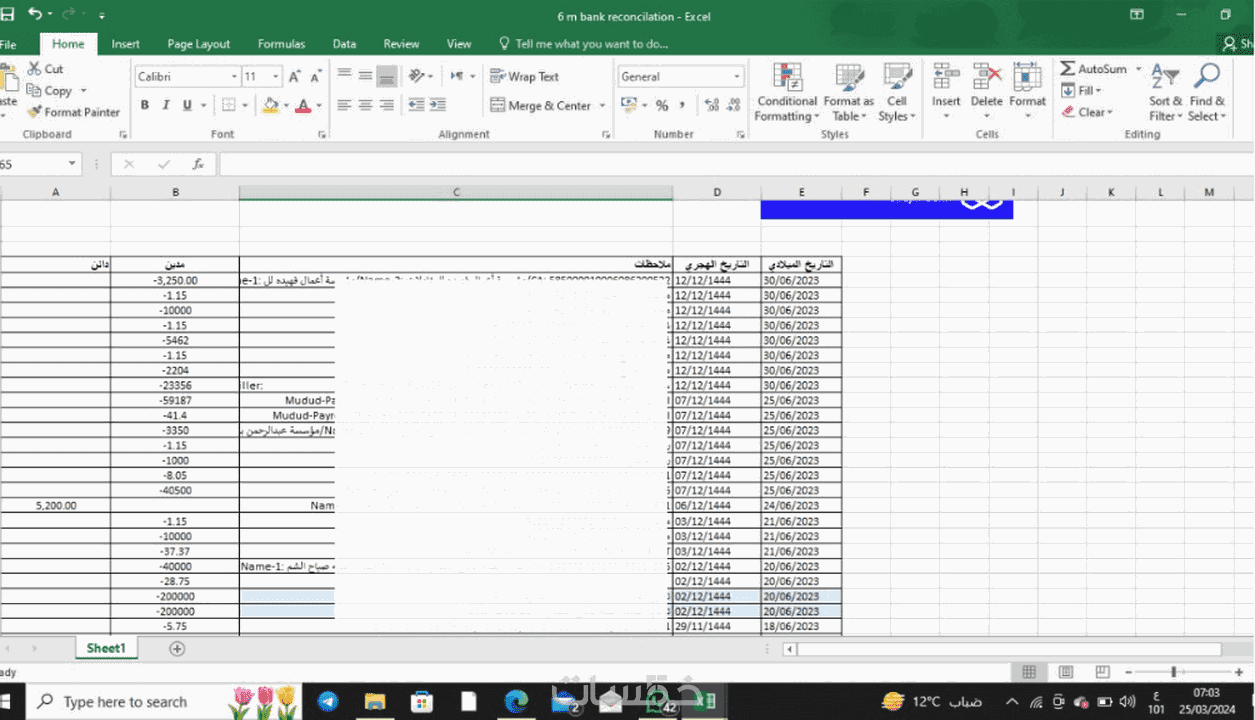Select the Sheet1 worksheet tab

pyautogui.click(x=106, y=648)
